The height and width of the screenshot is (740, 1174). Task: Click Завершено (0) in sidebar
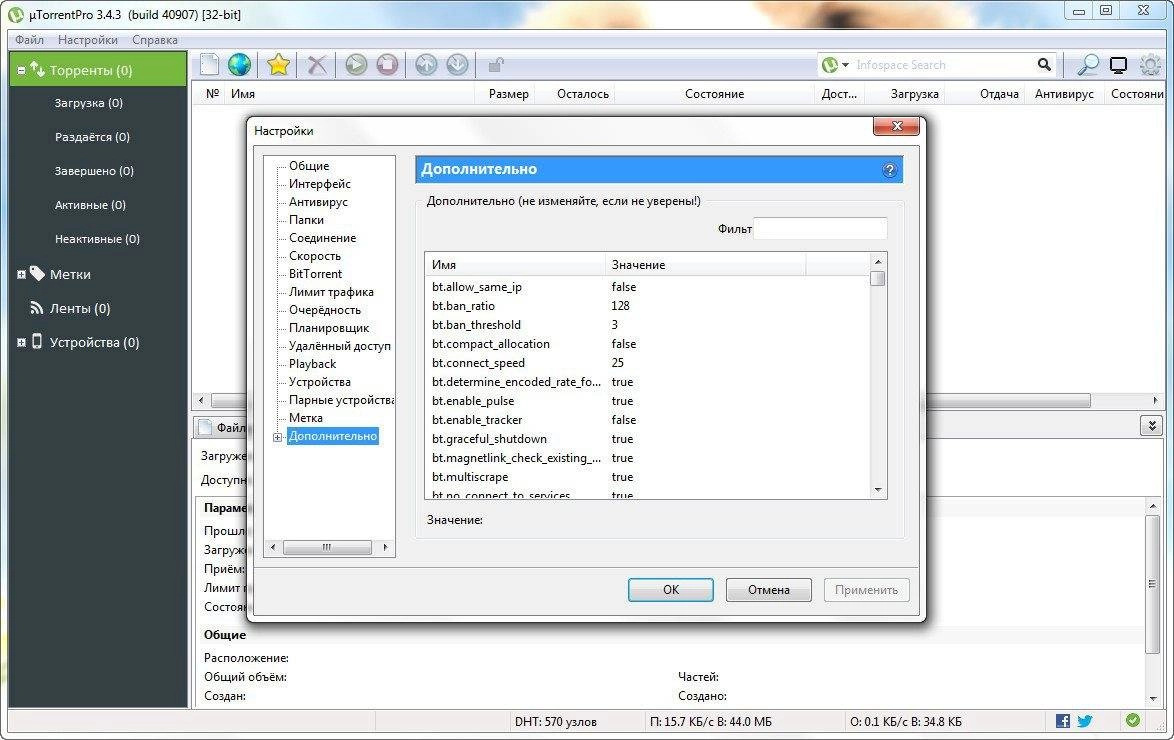click(94, 171)
